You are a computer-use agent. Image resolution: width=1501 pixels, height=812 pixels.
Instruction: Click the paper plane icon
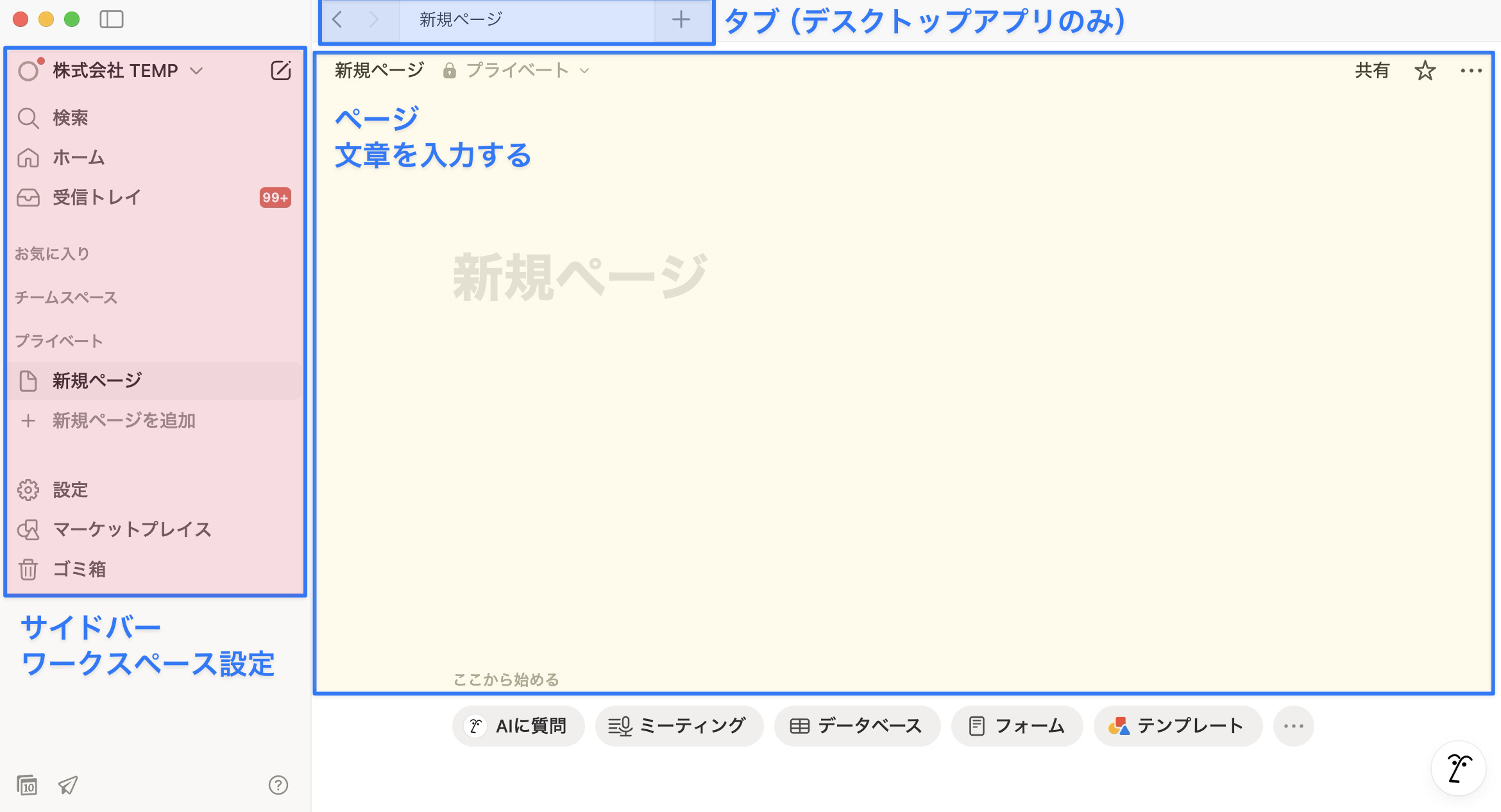tap(68, 785)
